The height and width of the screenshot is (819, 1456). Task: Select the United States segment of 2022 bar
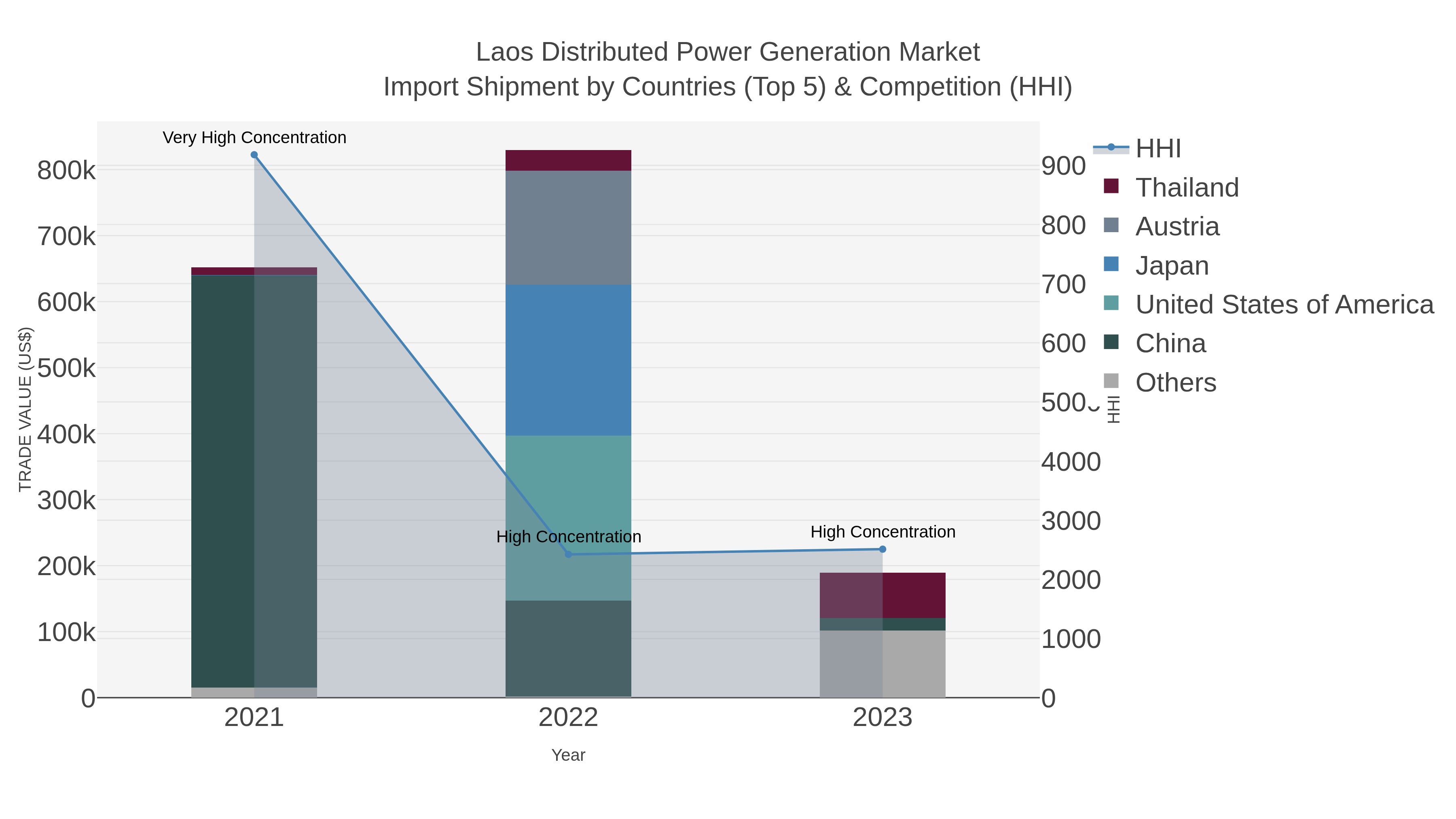coord(569,518)
